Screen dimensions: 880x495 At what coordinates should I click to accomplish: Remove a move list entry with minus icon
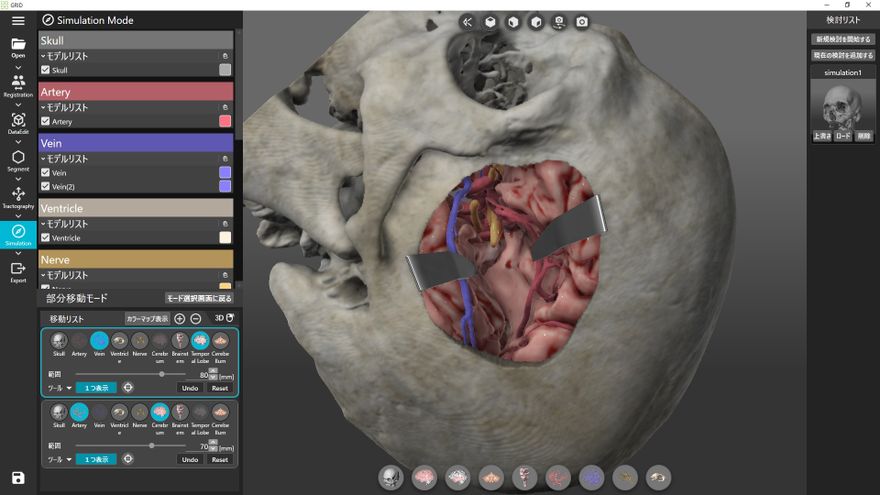tap(196, 319)
